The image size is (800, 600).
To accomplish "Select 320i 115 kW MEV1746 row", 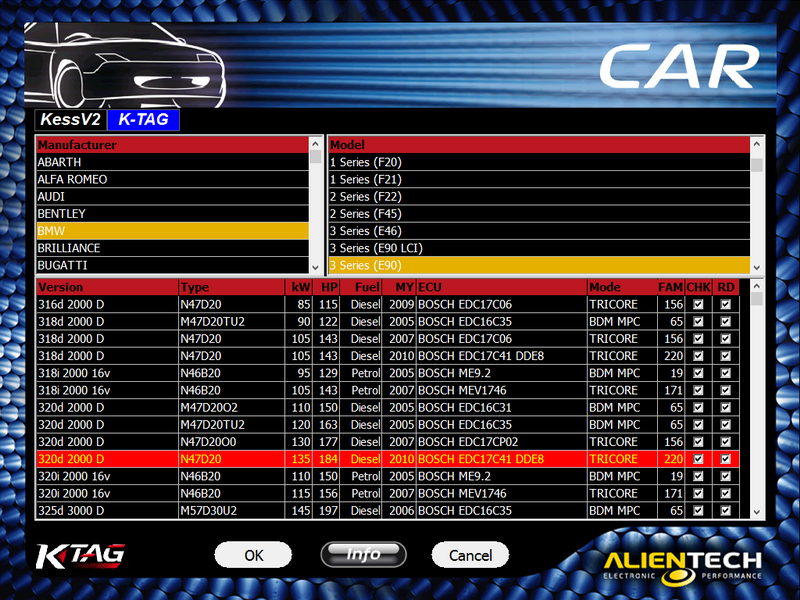I will (388, 493).
